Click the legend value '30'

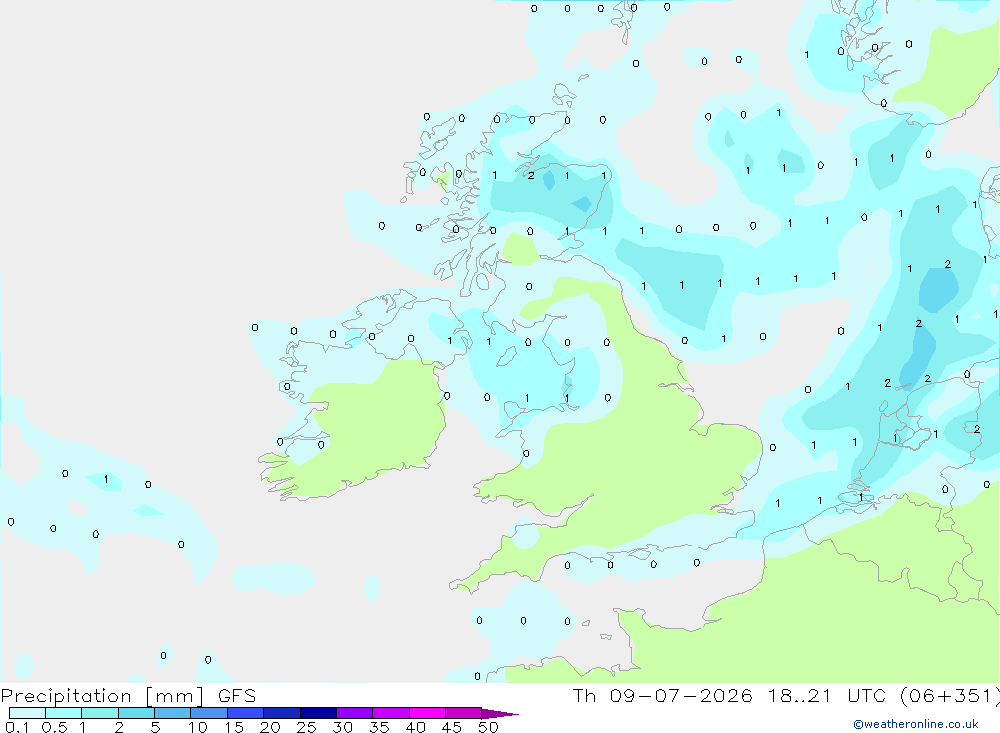coord(342,727)
